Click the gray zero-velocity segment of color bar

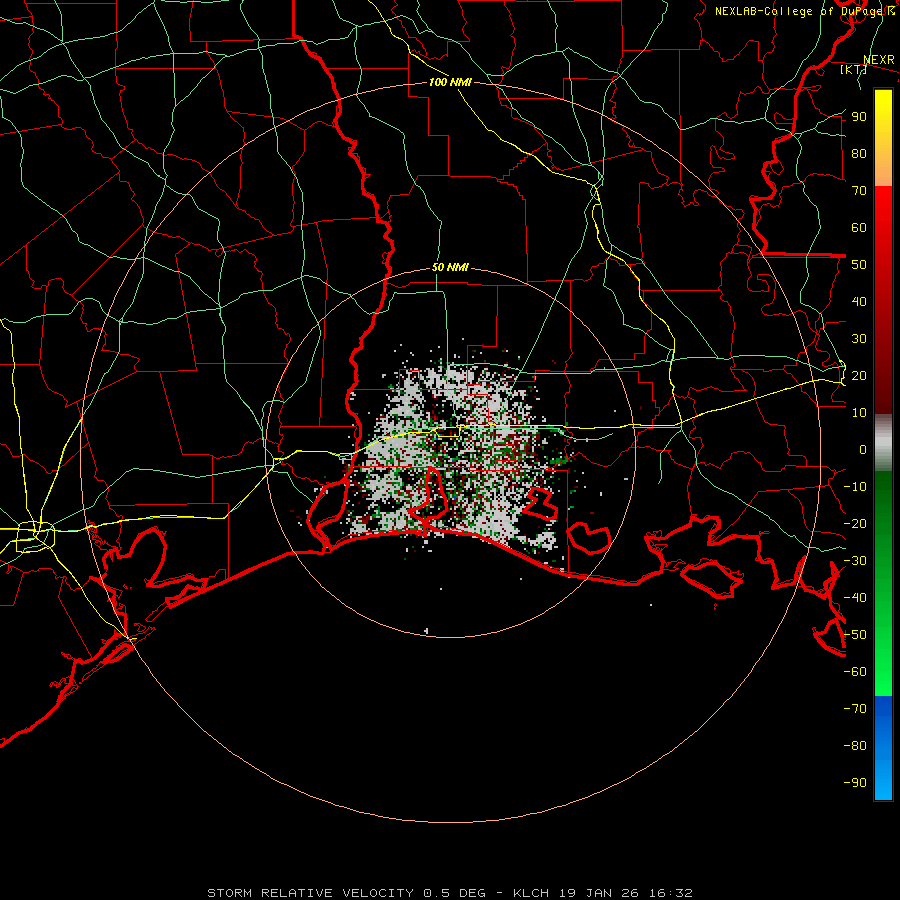pyautogui.click(x=883, y=443)
